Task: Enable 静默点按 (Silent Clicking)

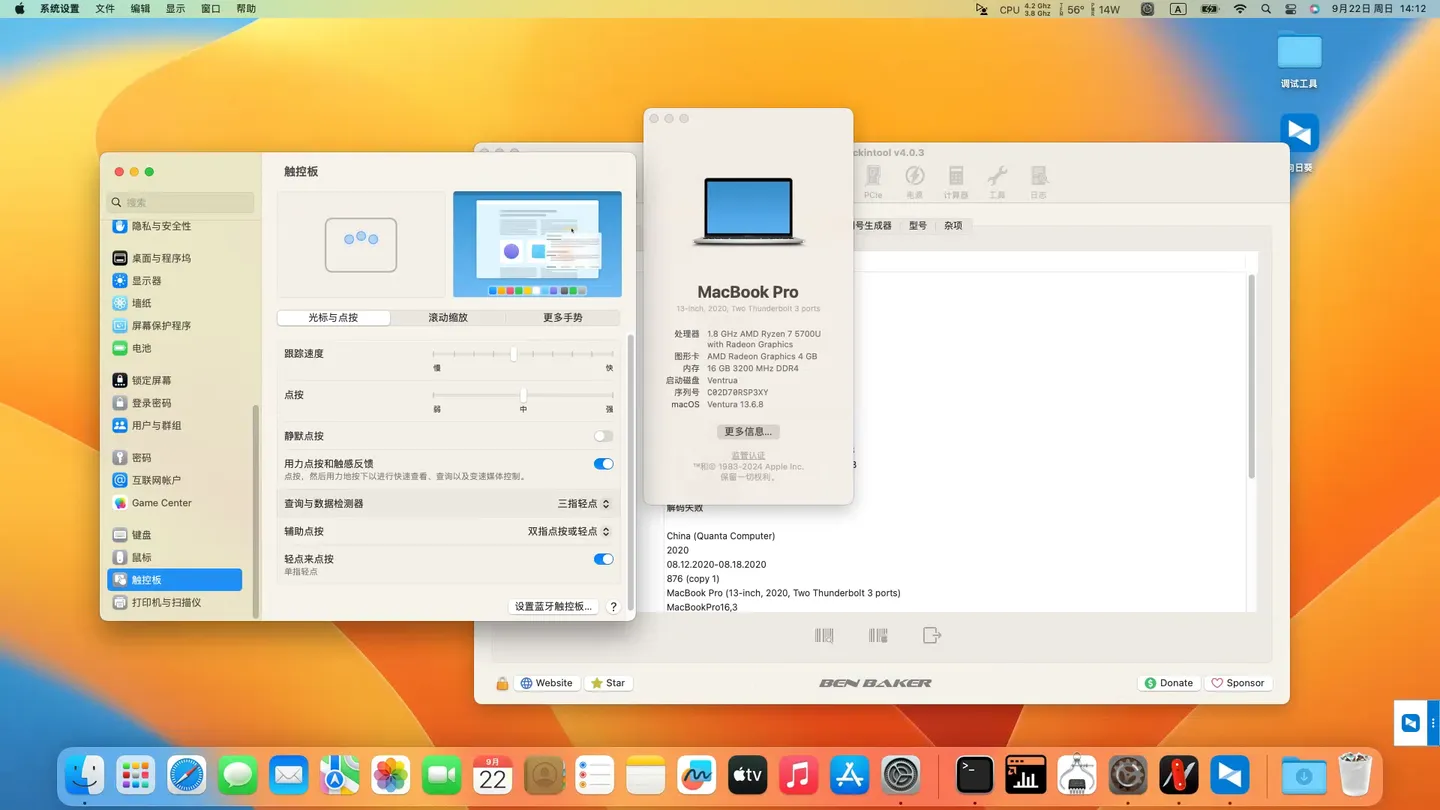Action: point(603,435)
